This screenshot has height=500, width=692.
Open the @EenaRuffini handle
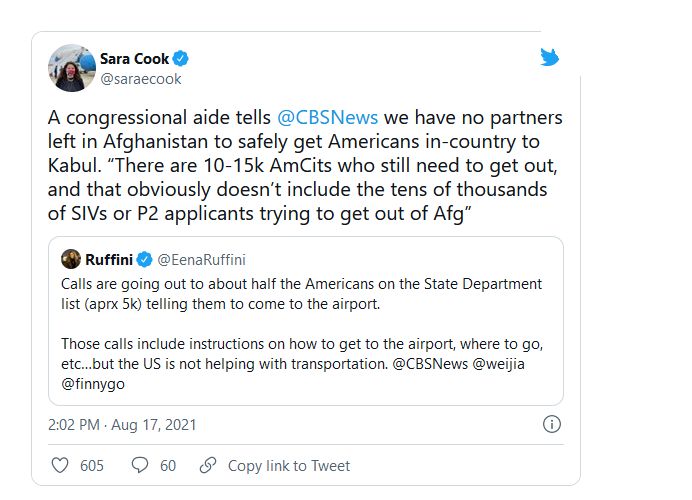(202, 260)
